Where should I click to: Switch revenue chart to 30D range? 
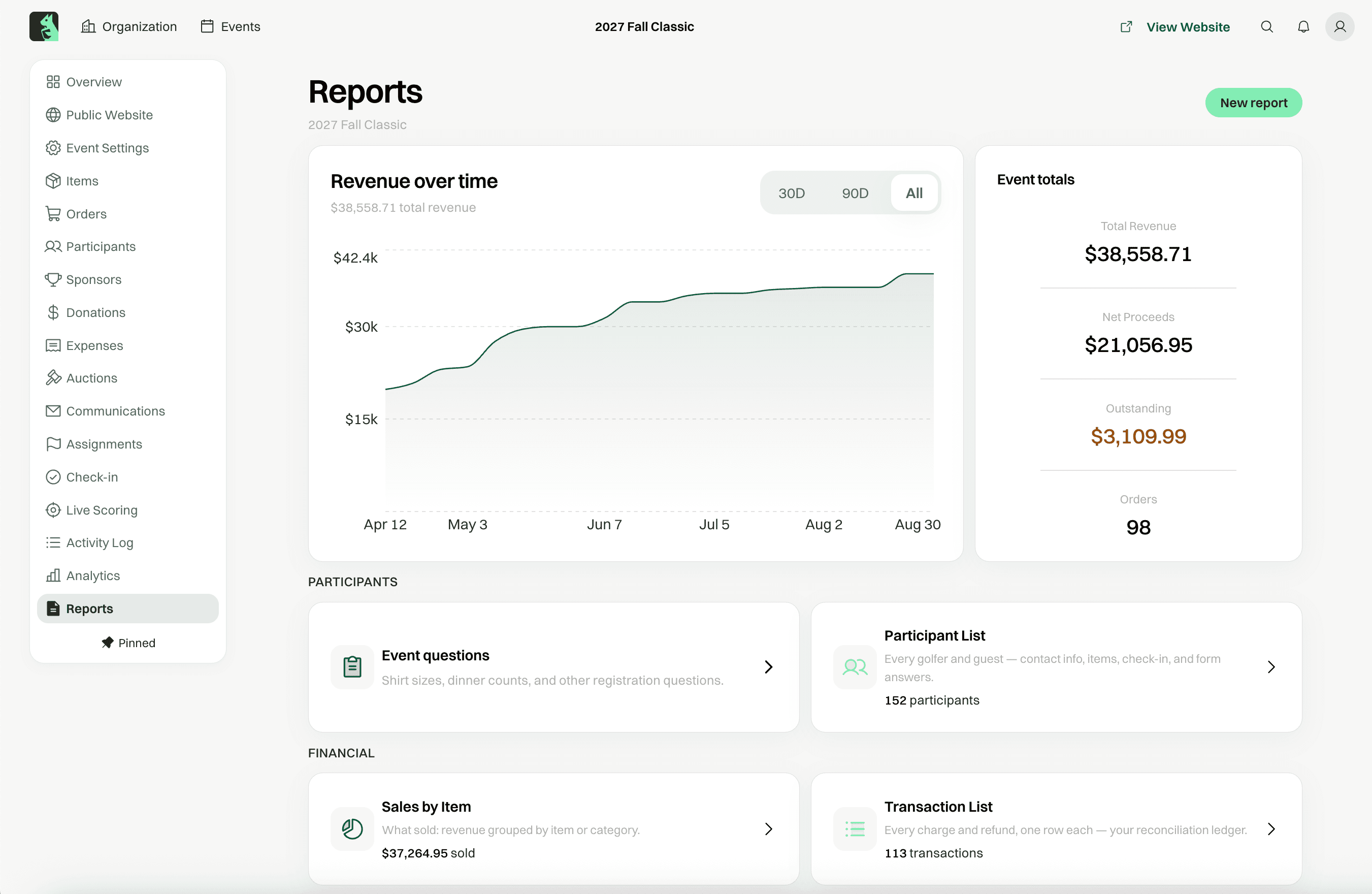pyautogui.click(x=792, y=193)
